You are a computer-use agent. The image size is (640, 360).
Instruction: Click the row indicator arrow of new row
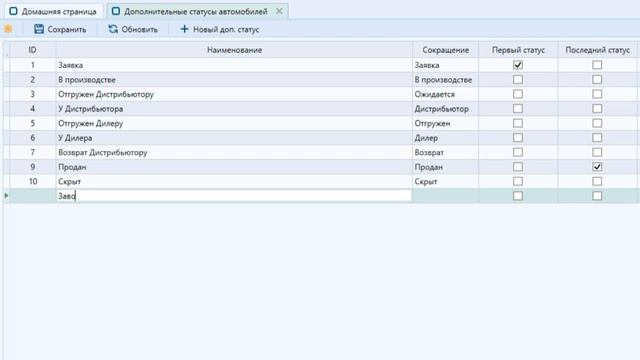(6, 196)
